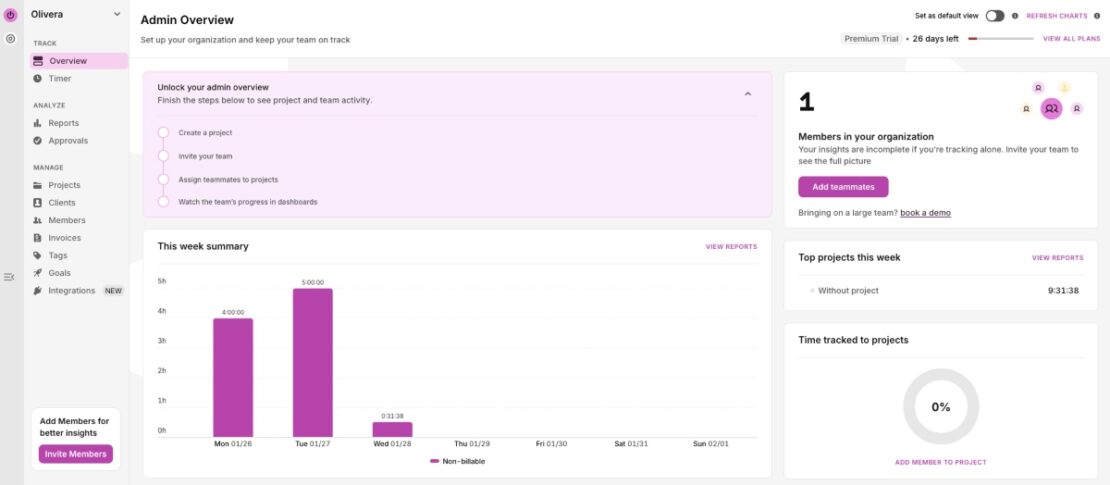Click REFRESH CHARTS
This screenshot has width=1110, height=485.
(x=1057, y=16)
